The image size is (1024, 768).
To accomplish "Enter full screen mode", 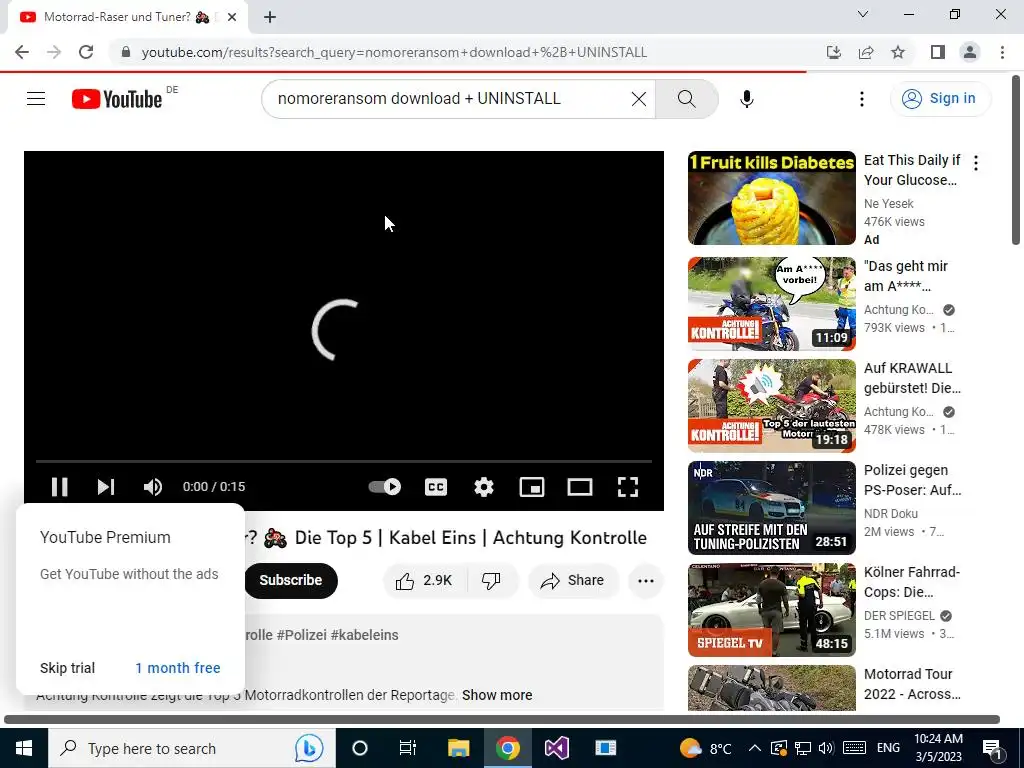I will pos(628,487).
